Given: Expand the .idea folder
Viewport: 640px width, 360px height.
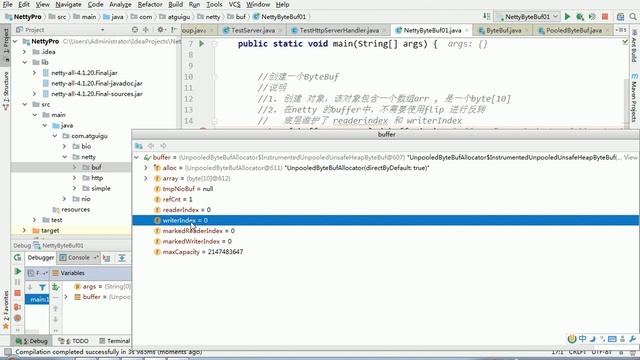Looking at the screenshot, I should (24, 52).
